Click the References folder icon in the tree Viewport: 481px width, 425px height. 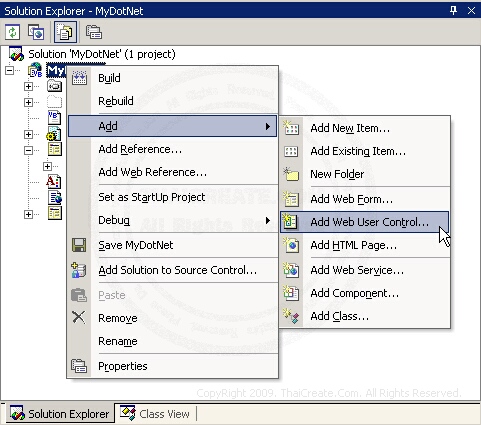[54, 86]
